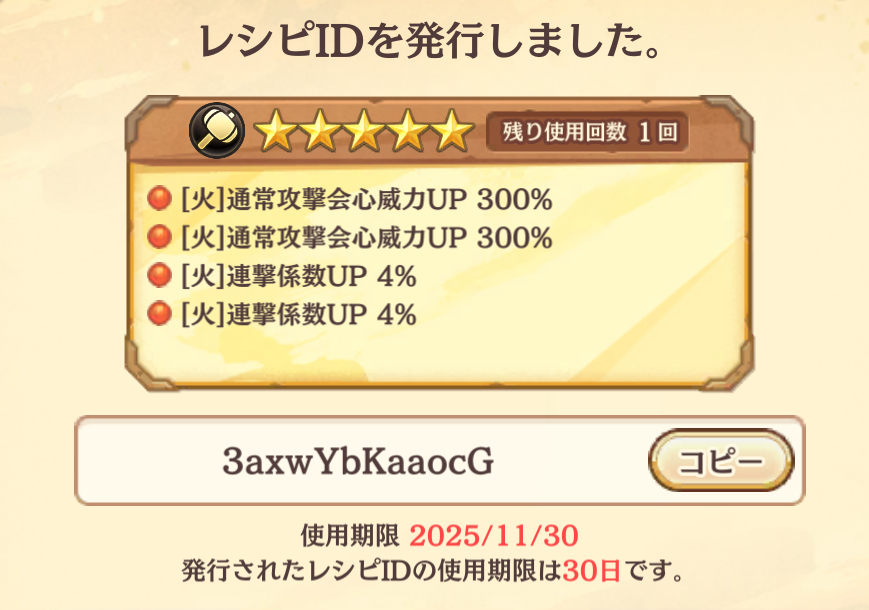Select the fourth gold star in rating
The image size is (869, 610).
(408, 131)
